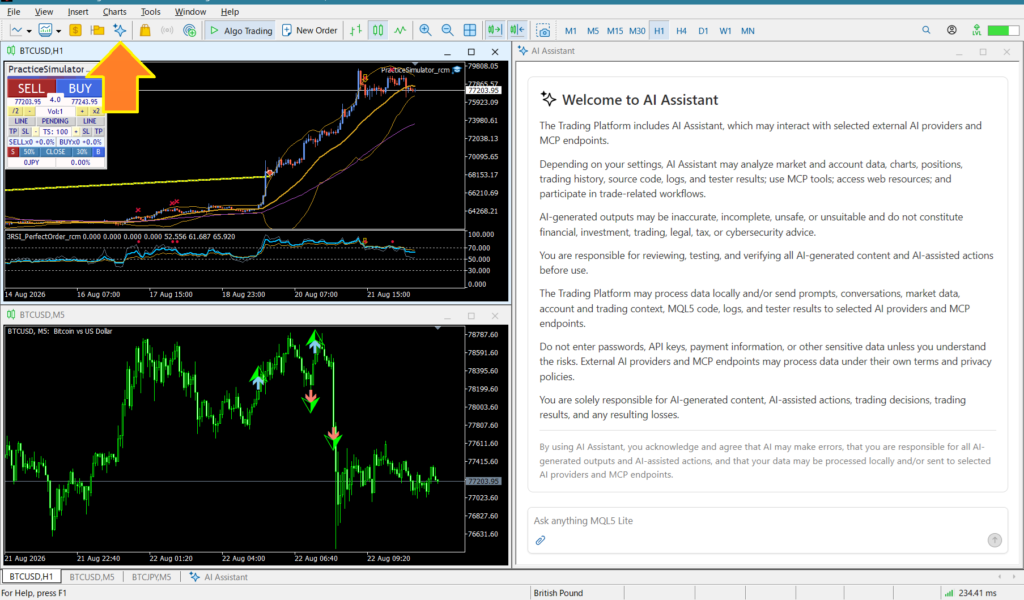This screenshot has height=600, width=1024.
Task: Open the Window menu
Action: 190,12
